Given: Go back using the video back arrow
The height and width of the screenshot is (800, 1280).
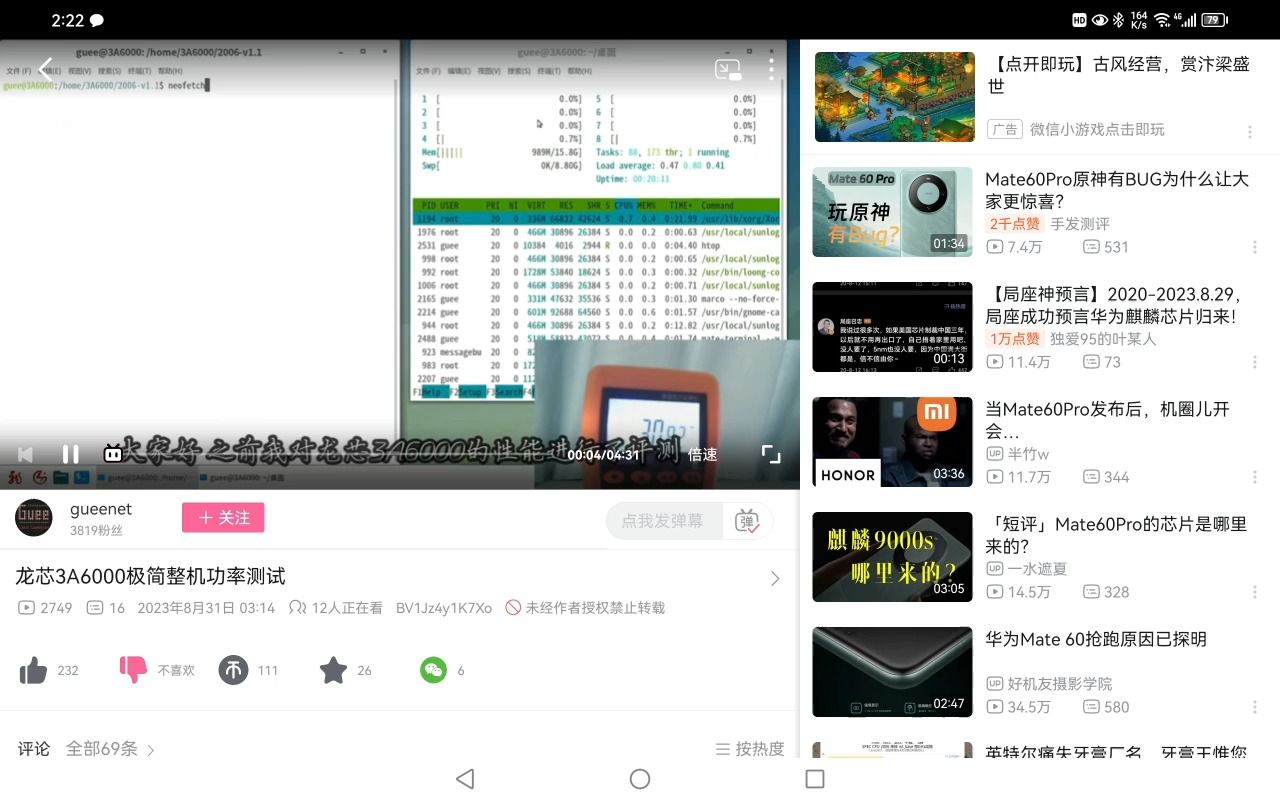Looking at the screenshot, I should [x=45, y=69].
